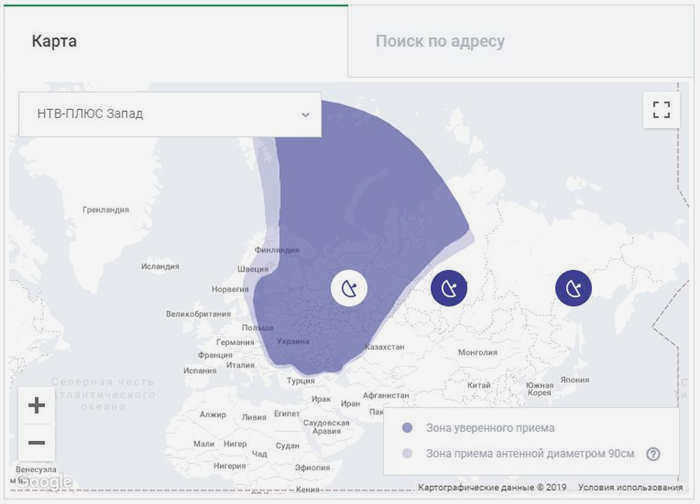Click the Нигер map label
This screenshot has height=504, width=700.
click(x=235, y=444)
